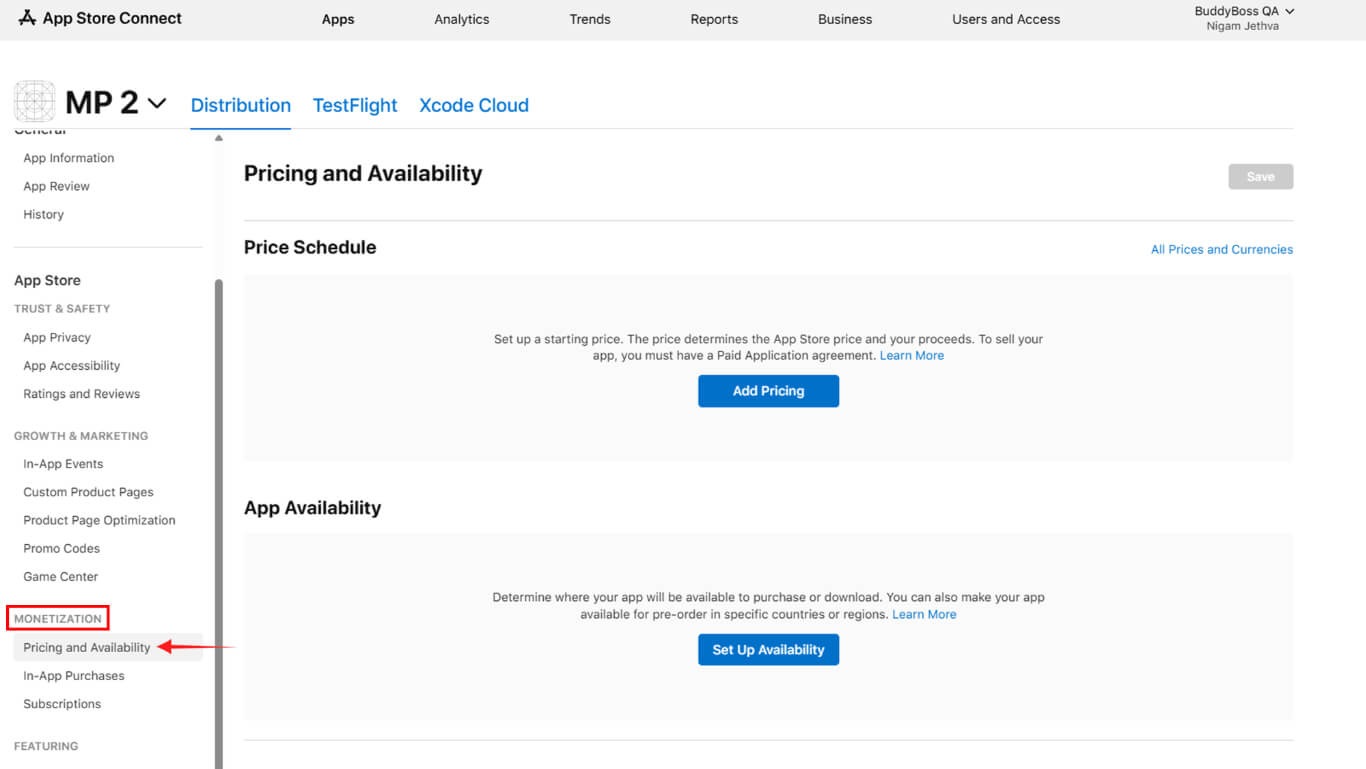The height and width of the screenshot is (769, 1366).
Task: Click the App Store Connect logo icon
Action: point(27,18)
